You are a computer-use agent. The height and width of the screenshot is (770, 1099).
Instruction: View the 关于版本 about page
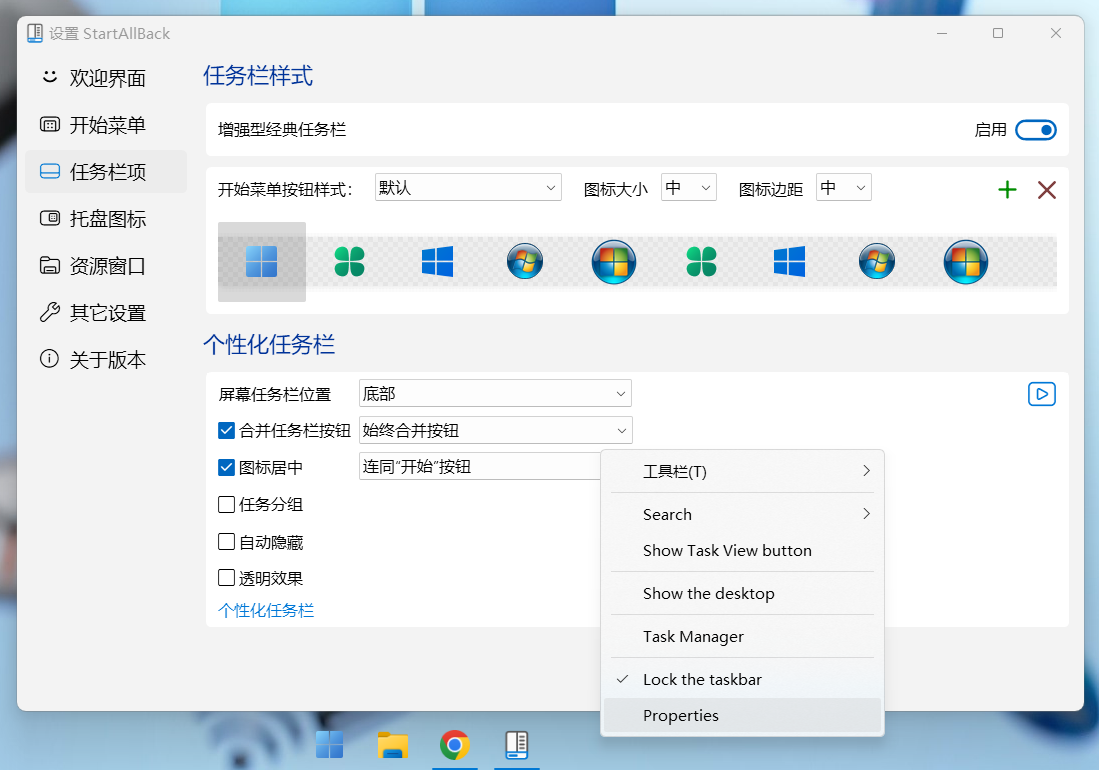106,359
